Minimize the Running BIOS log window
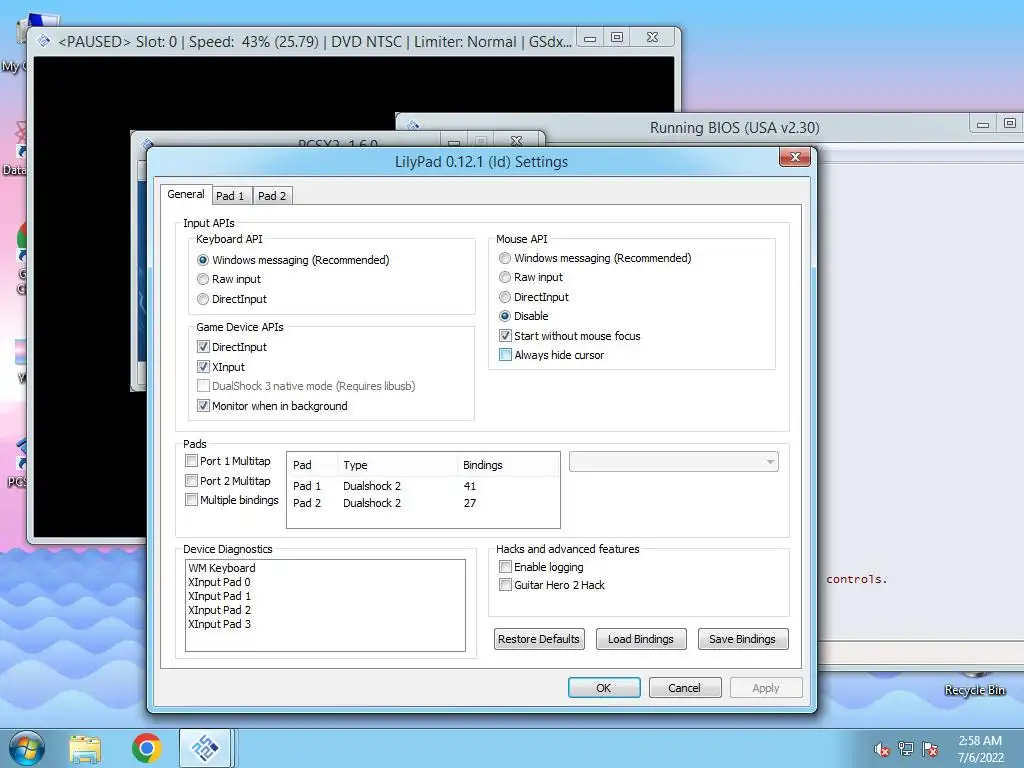Image resolution: width=1024 pixels, height=768 pixels. (x=983, y=123)
